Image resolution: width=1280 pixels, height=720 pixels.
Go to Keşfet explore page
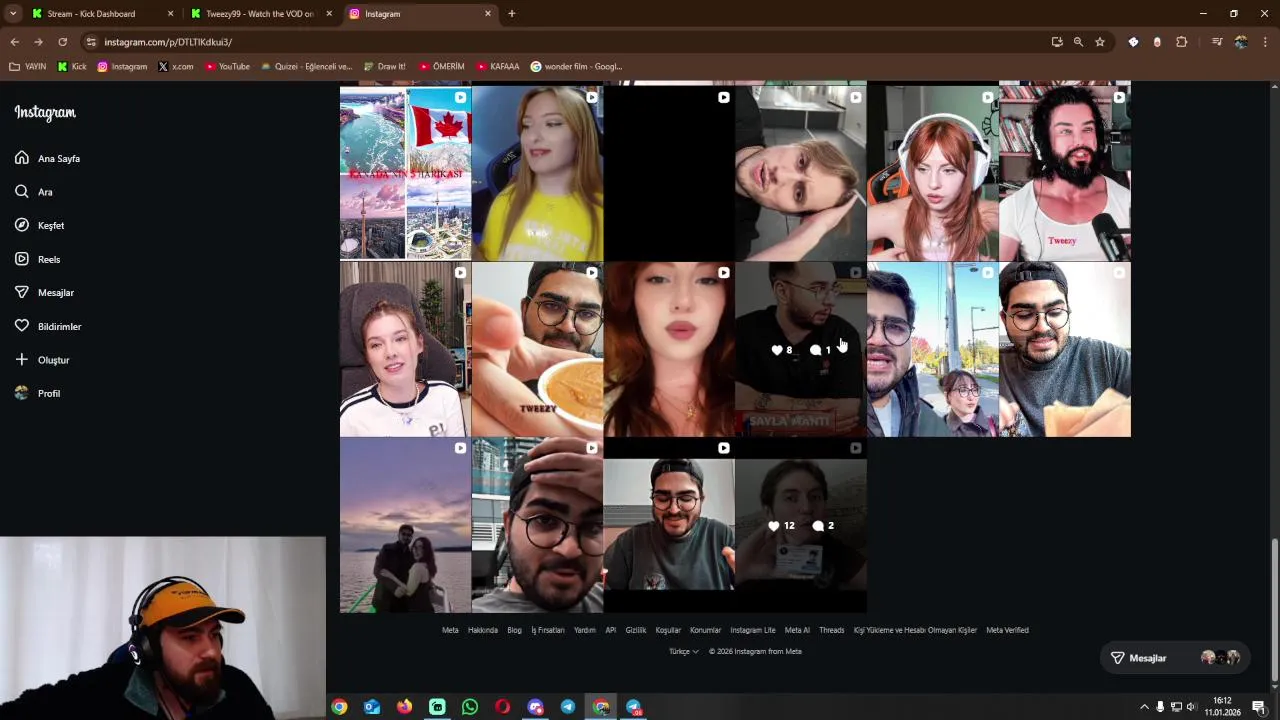[x=40, y=225]
